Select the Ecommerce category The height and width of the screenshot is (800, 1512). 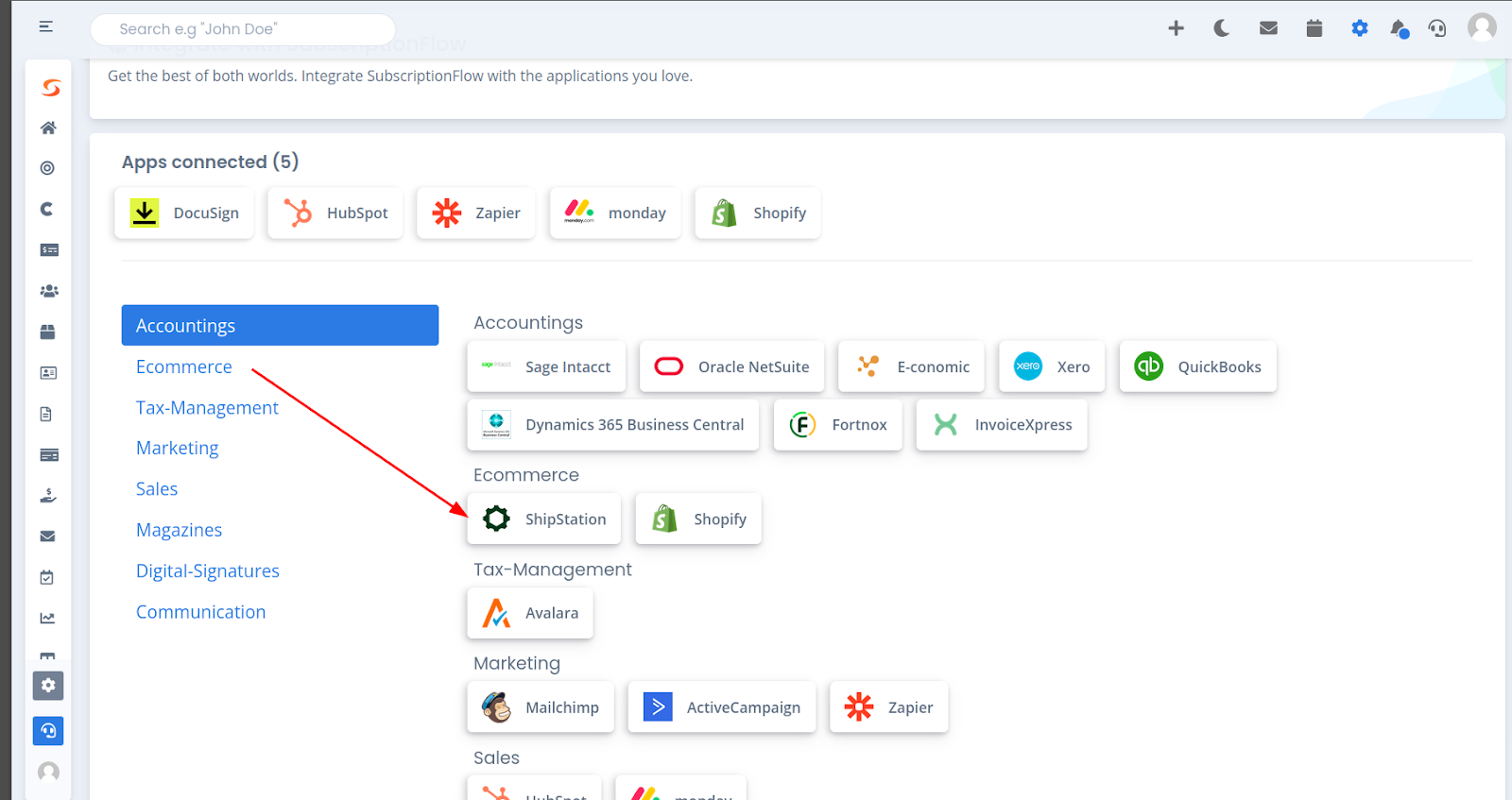(184, 366)
